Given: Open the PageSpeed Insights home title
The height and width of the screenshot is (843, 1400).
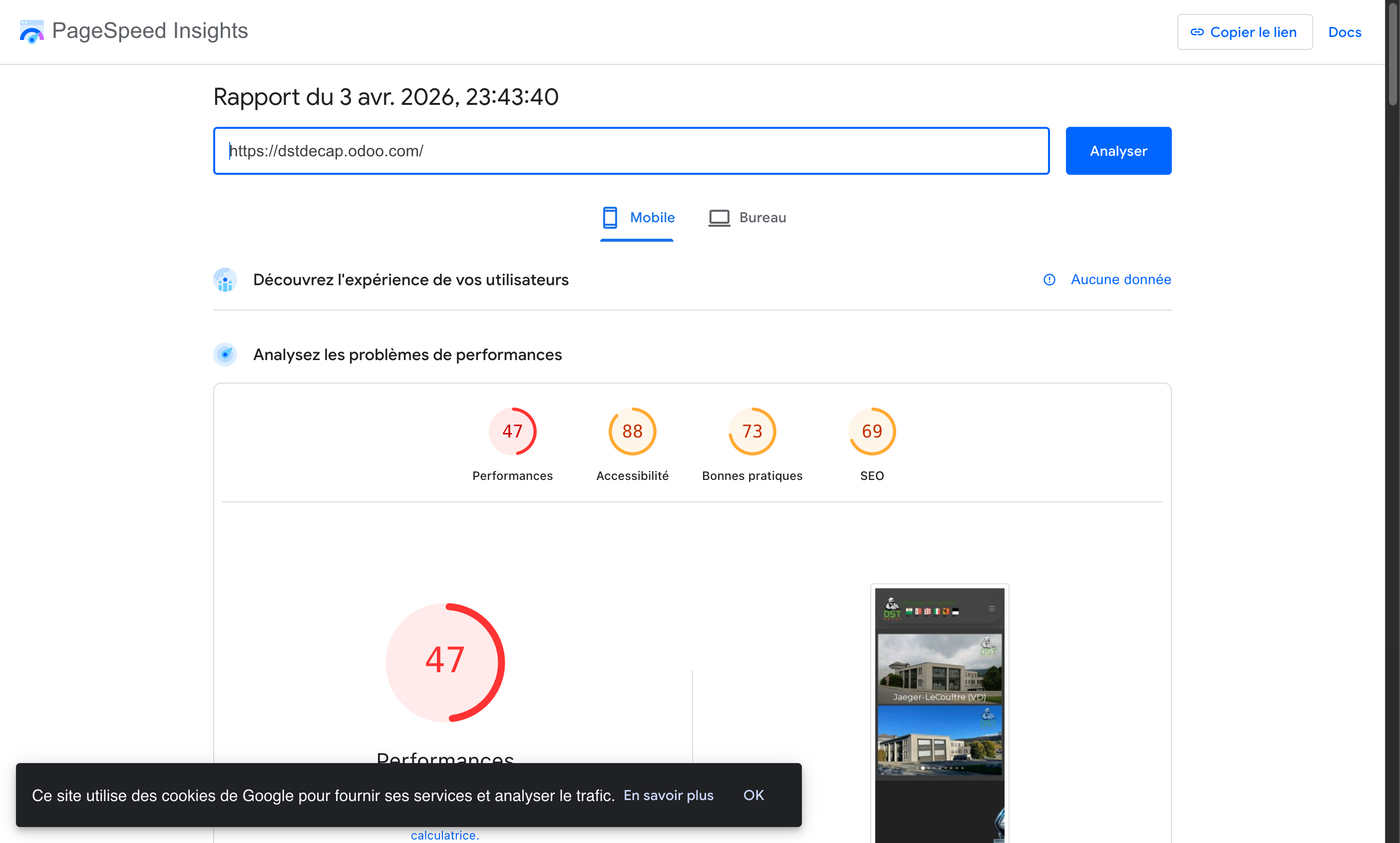Looking at the screenshot, I should (150, 30).
